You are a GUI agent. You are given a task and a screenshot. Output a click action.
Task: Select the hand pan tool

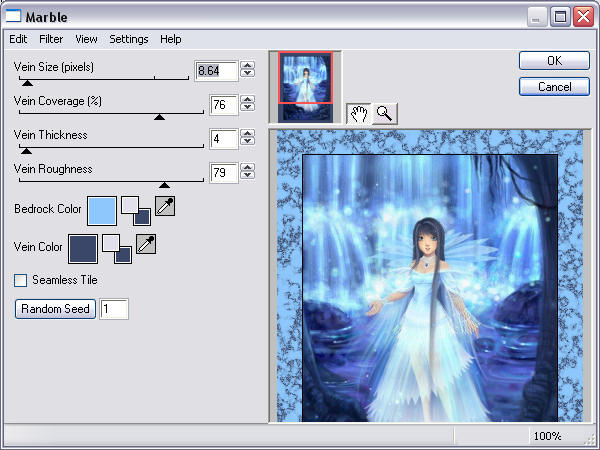click(x=359, y=114)
